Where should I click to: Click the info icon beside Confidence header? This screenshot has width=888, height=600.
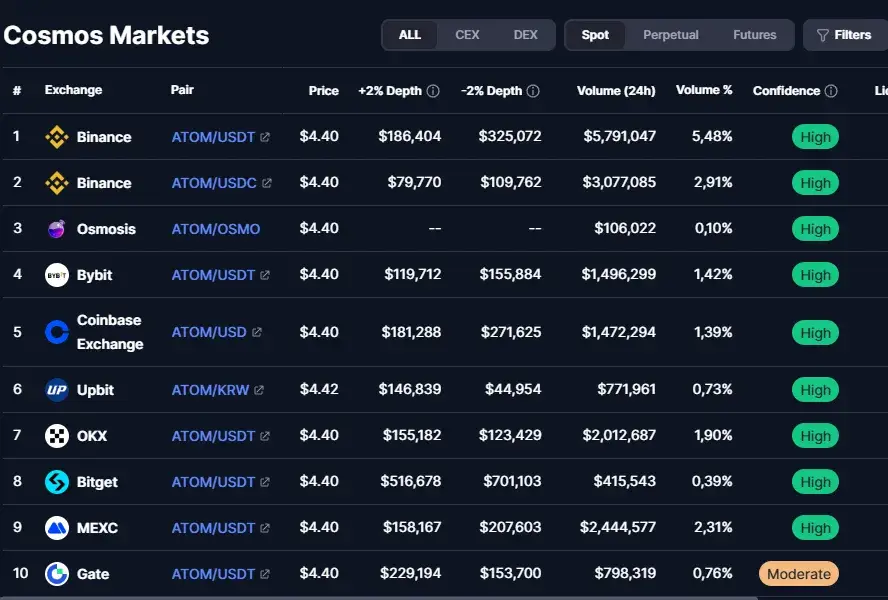831,91
